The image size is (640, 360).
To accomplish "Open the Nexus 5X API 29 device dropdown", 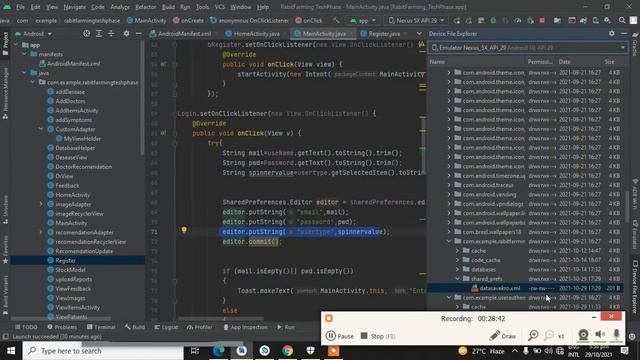I will (x=416, y=20).
